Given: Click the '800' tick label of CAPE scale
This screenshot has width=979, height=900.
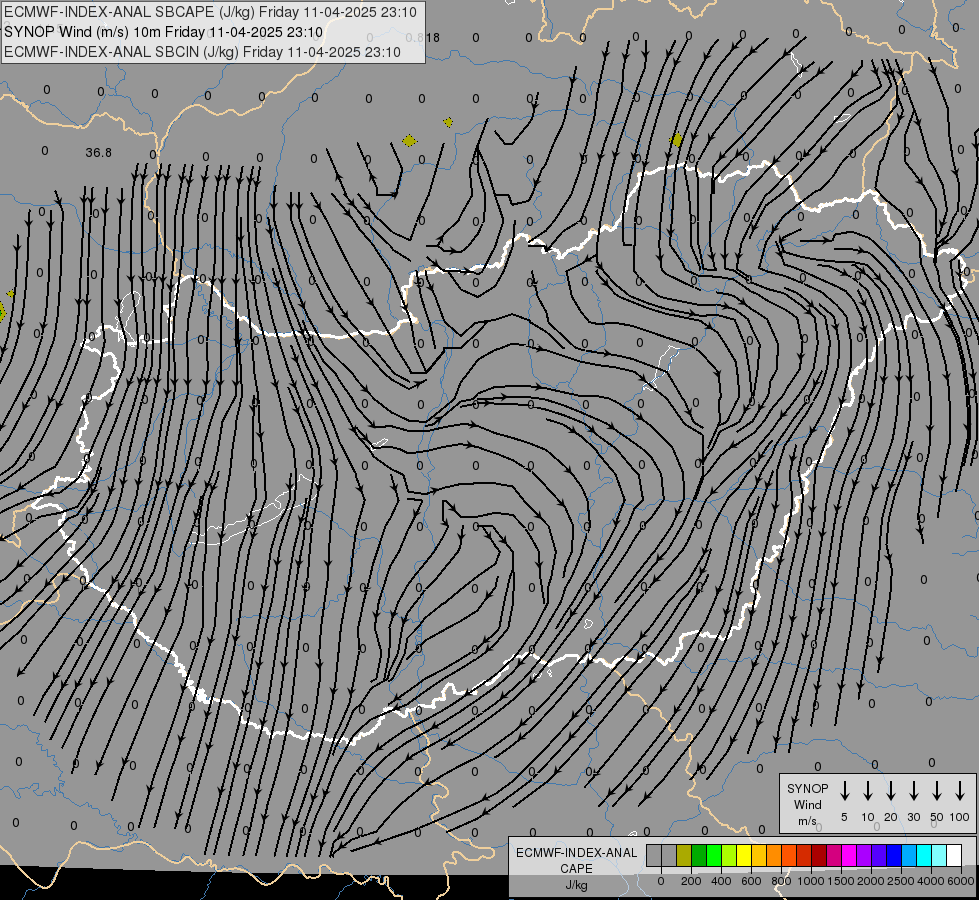Looking at the screenshot, I should click(x=781, y=881).
